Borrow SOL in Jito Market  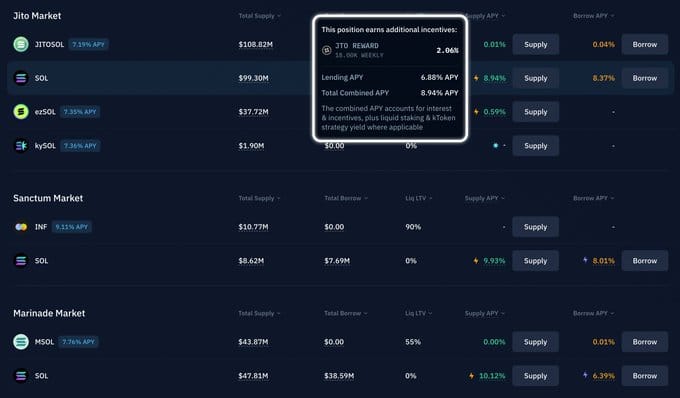coord(644,78)
